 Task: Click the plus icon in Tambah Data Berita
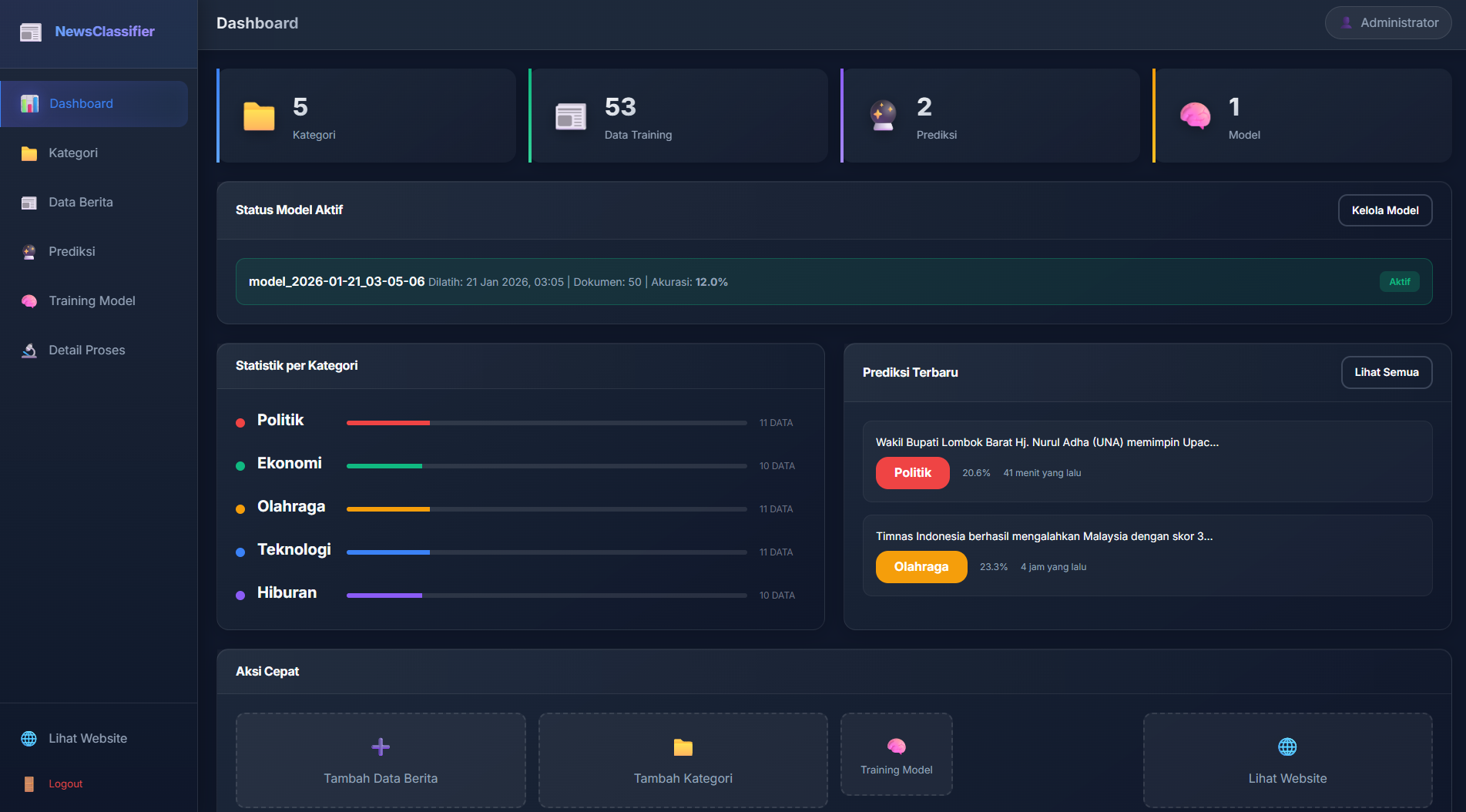(x=380, y=746)
